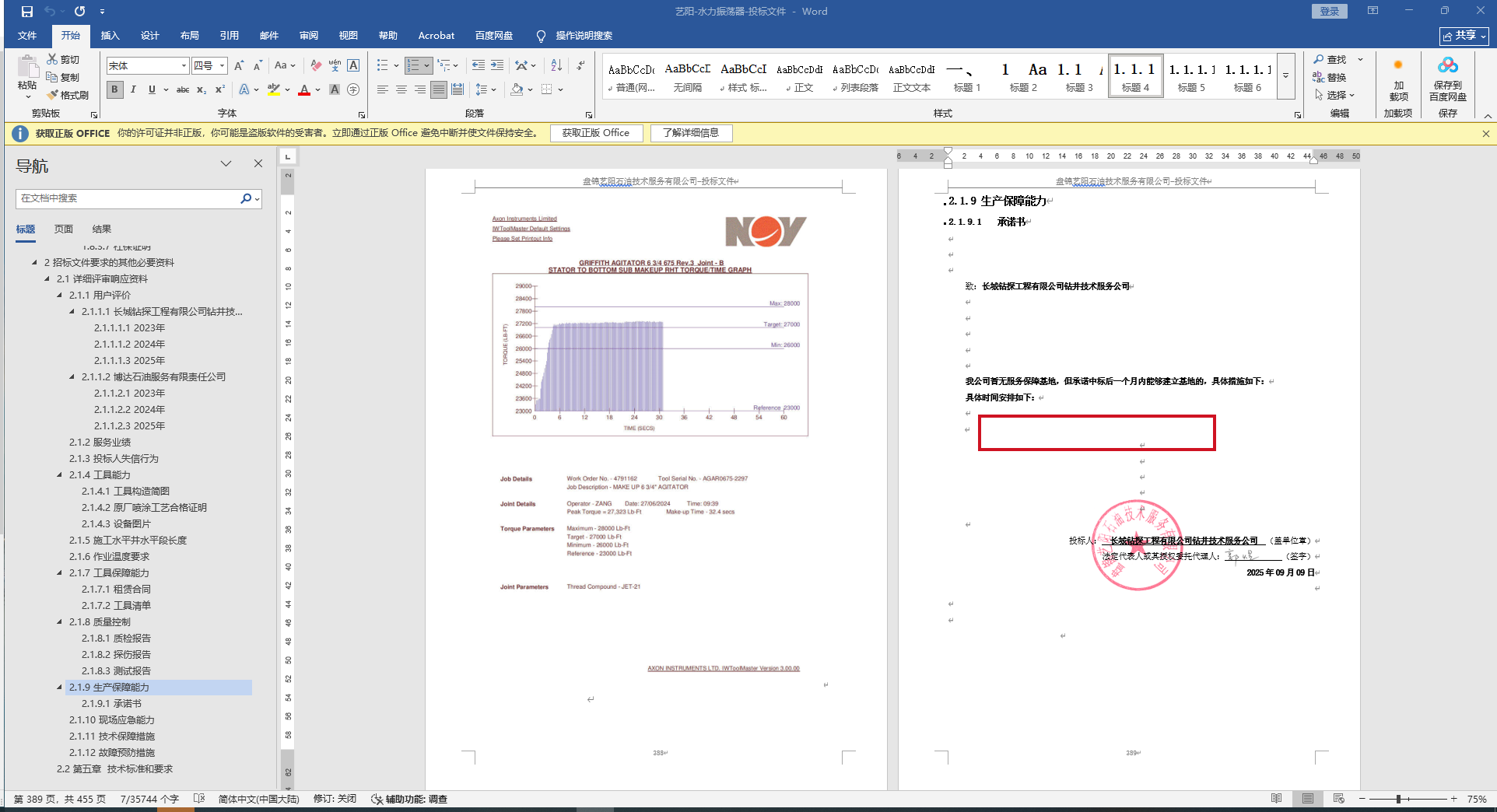Open the bullet list dropdown arrow

coord(396,66)
